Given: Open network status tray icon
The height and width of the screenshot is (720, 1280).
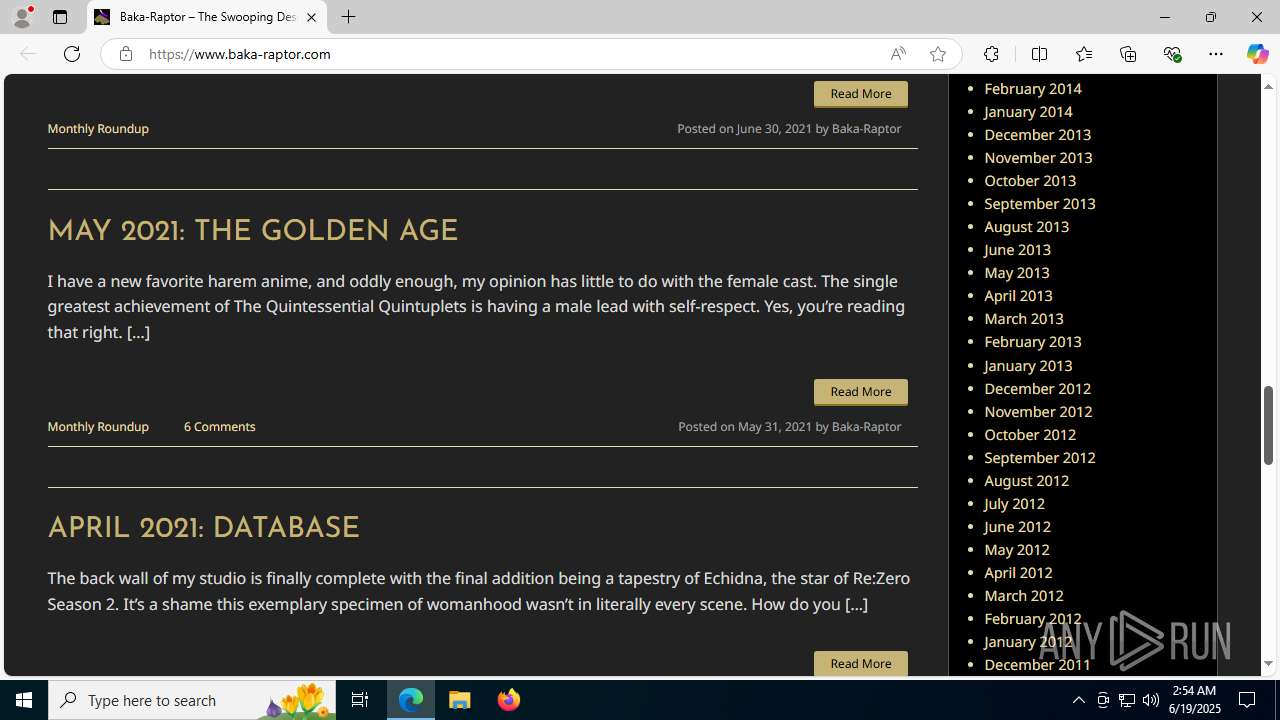Looking at the screenshot, I should click(1127, 700).
